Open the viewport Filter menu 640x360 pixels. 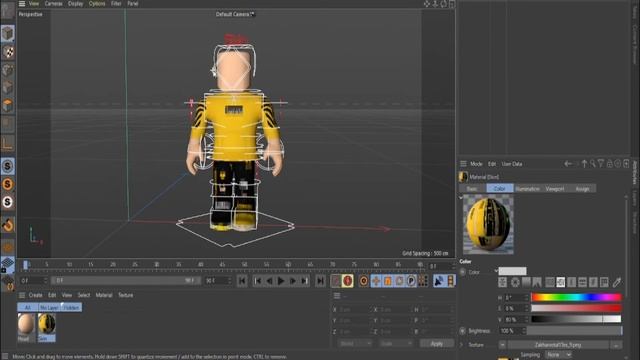(116, 4)
